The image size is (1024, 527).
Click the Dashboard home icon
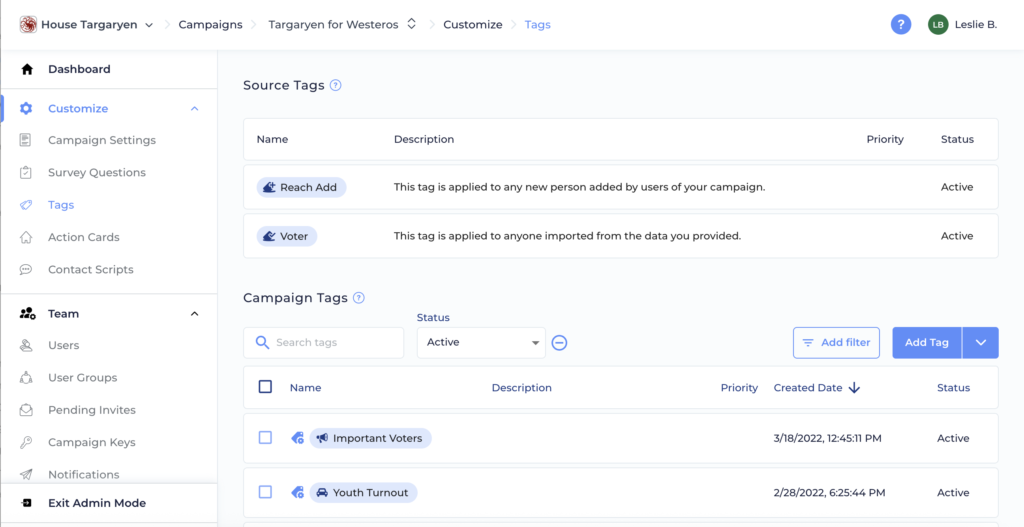27,69
